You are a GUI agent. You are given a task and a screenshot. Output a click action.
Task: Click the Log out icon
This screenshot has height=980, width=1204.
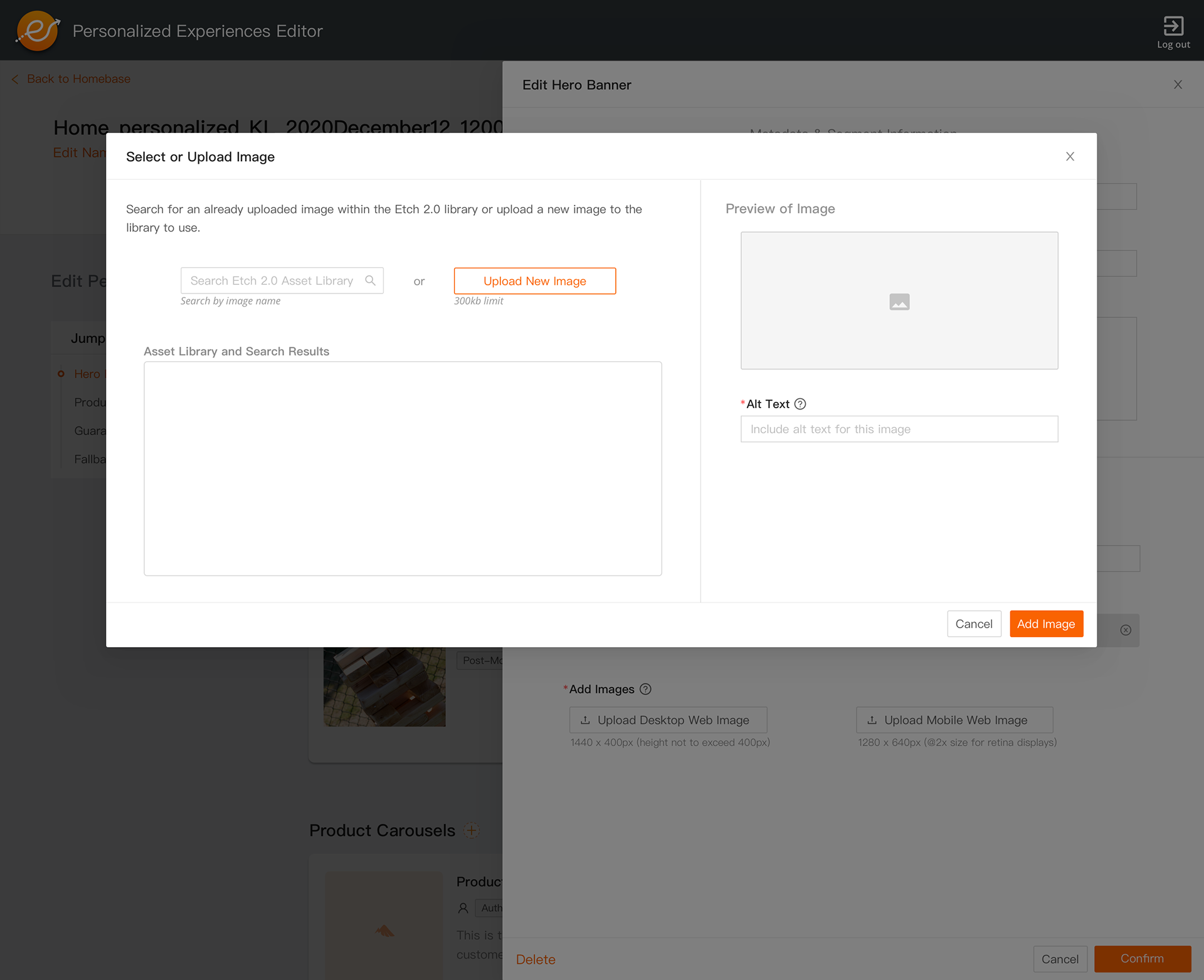pos(1173,26)
